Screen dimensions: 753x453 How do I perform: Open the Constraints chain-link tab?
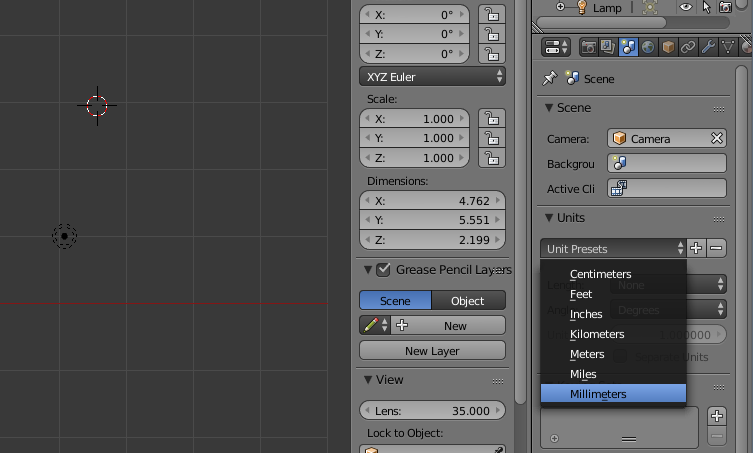tap(688, 47)
